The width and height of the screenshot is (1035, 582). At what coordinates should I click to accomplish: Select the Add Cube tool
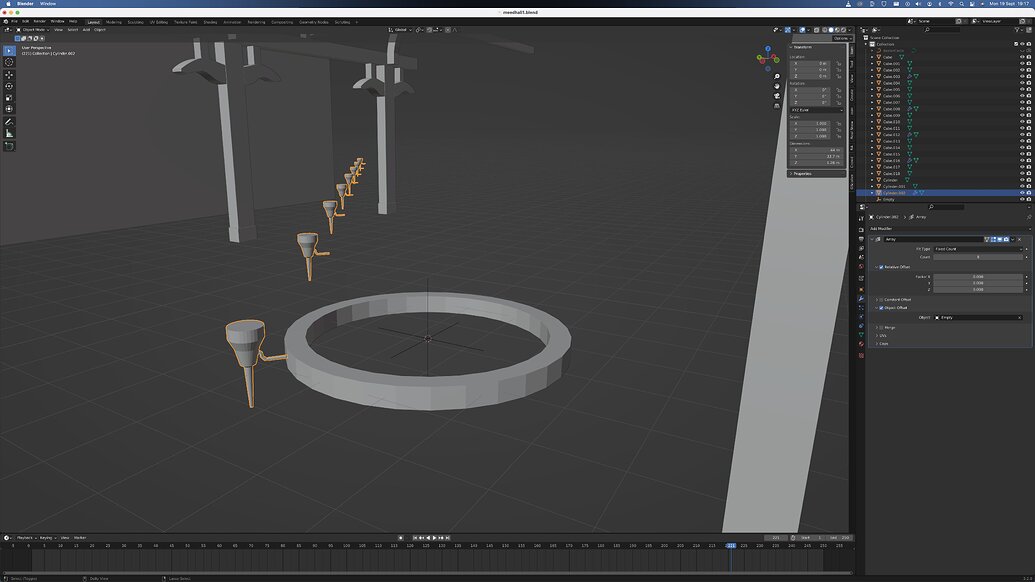9,146
